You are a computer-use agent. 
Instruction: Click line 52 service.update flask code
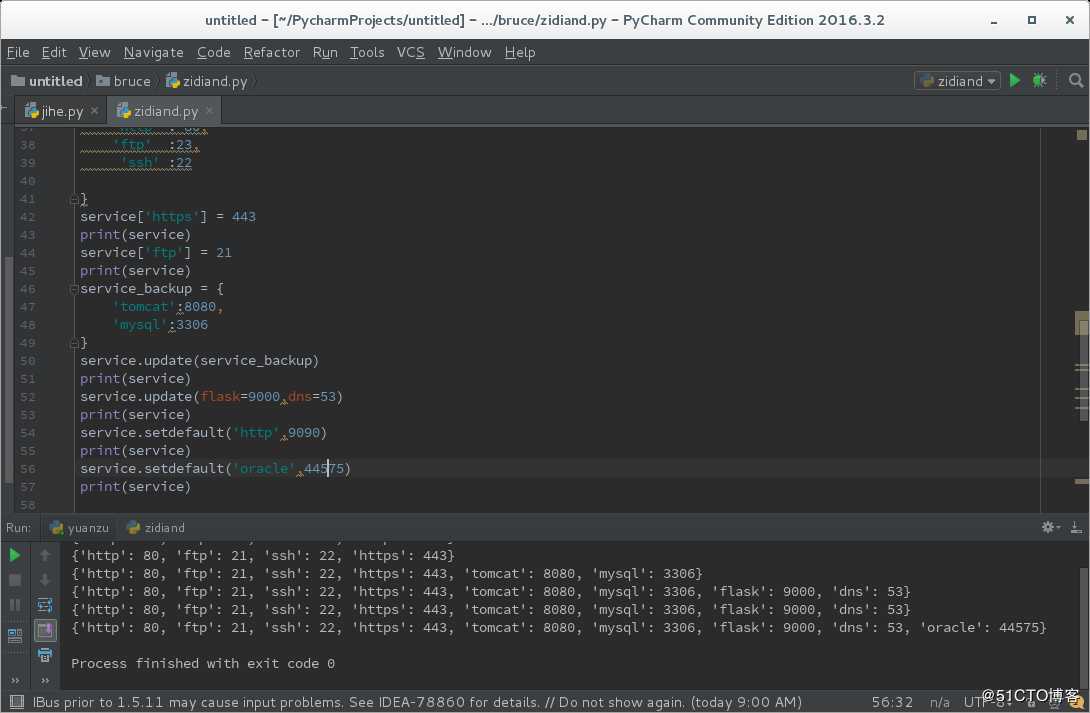click(211, 397)
